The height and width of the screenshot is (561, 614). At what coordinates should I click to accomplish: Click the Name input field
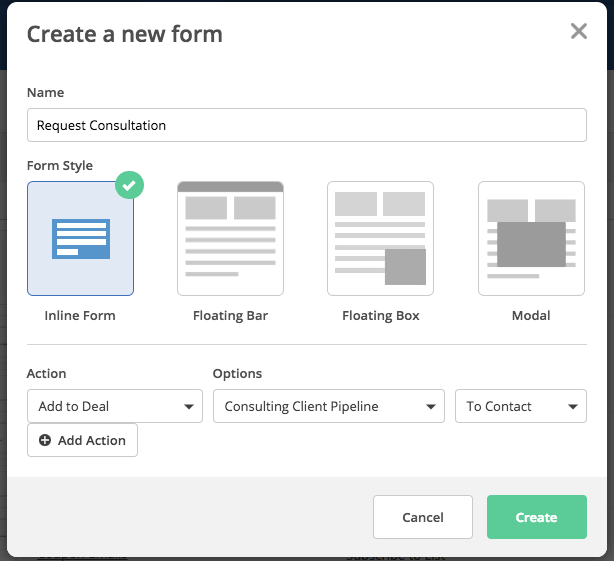(307, 125)
